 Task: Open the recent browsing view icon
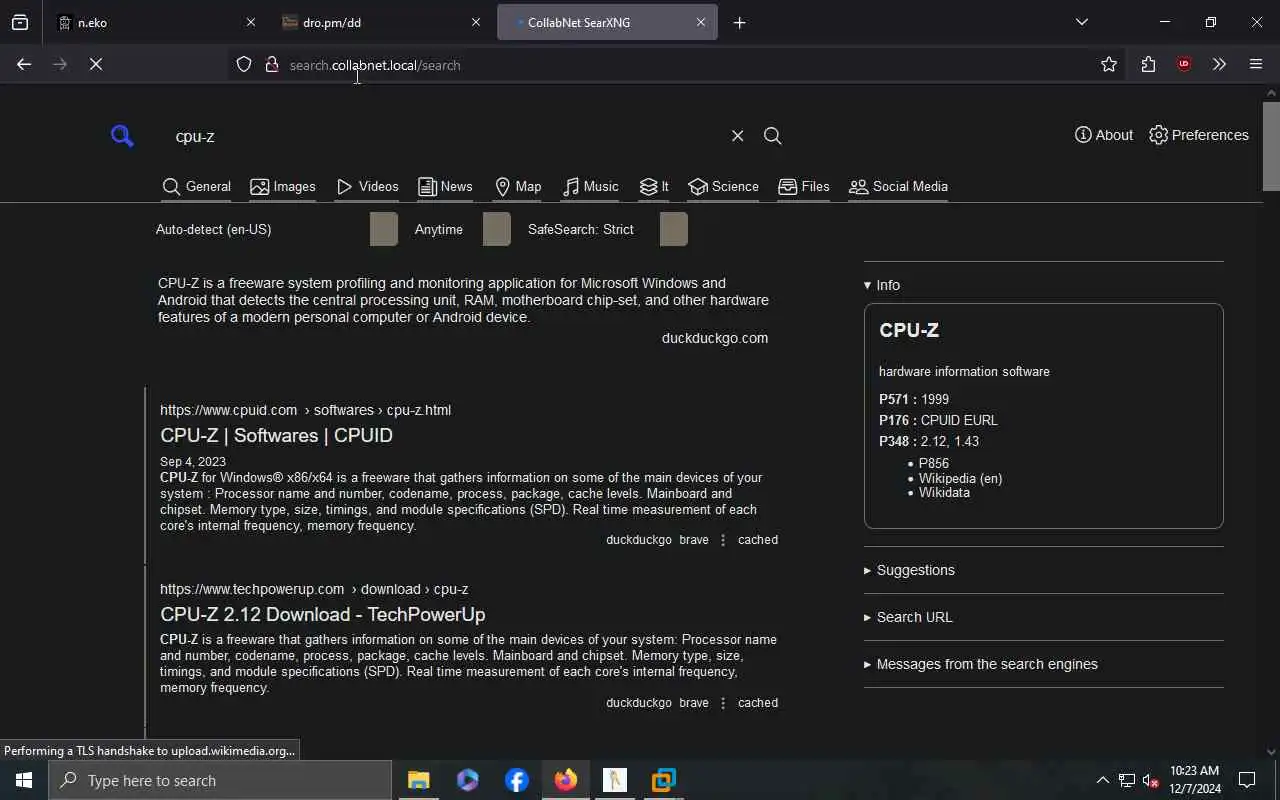pyautogui.click(x=20, y=22)
